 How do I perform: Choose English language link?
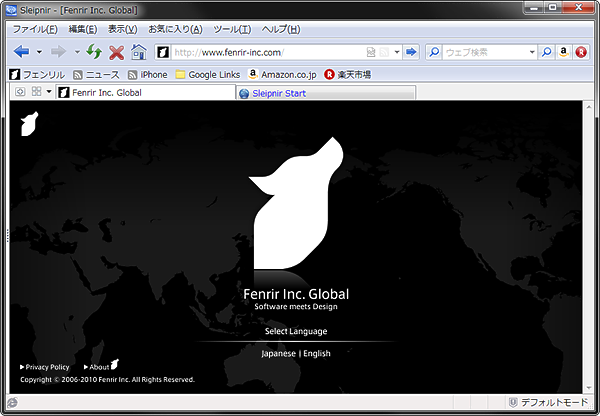click(x=317, y=353)
